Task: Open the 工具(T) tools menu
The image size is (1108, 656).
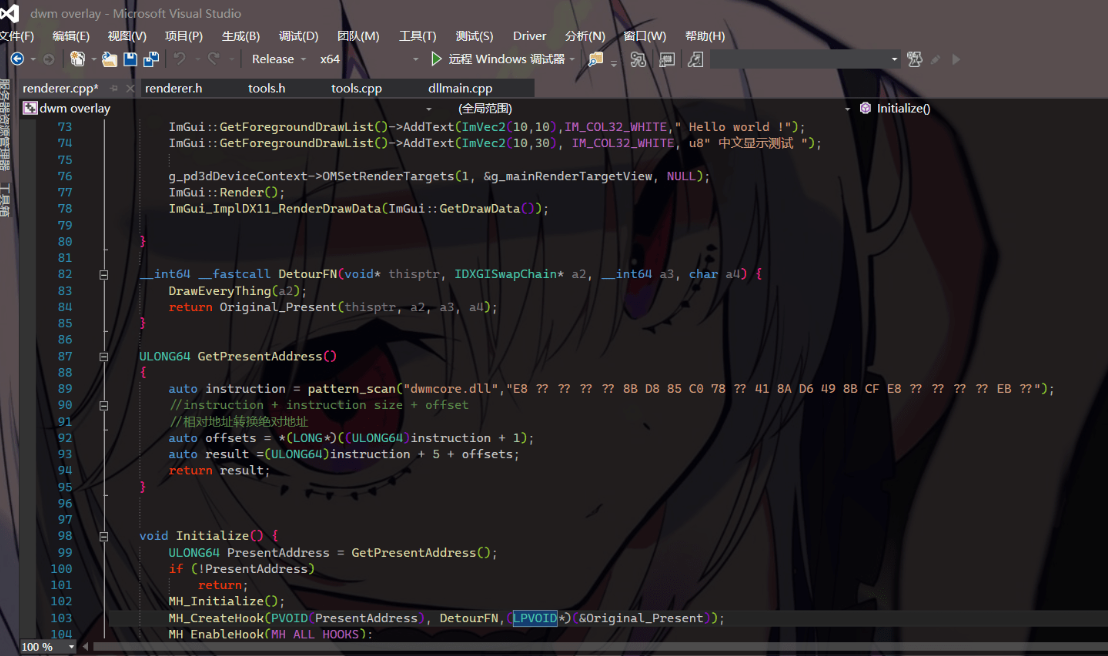Action: click(417, 36)
